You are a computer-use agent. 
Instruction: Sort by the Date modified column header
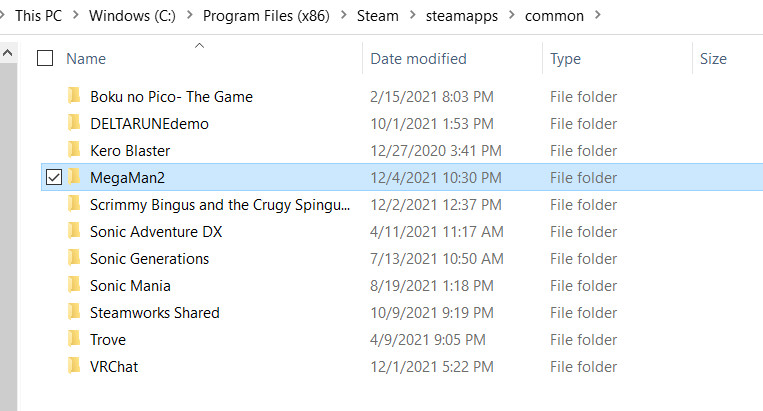click(x=418, y=59)
